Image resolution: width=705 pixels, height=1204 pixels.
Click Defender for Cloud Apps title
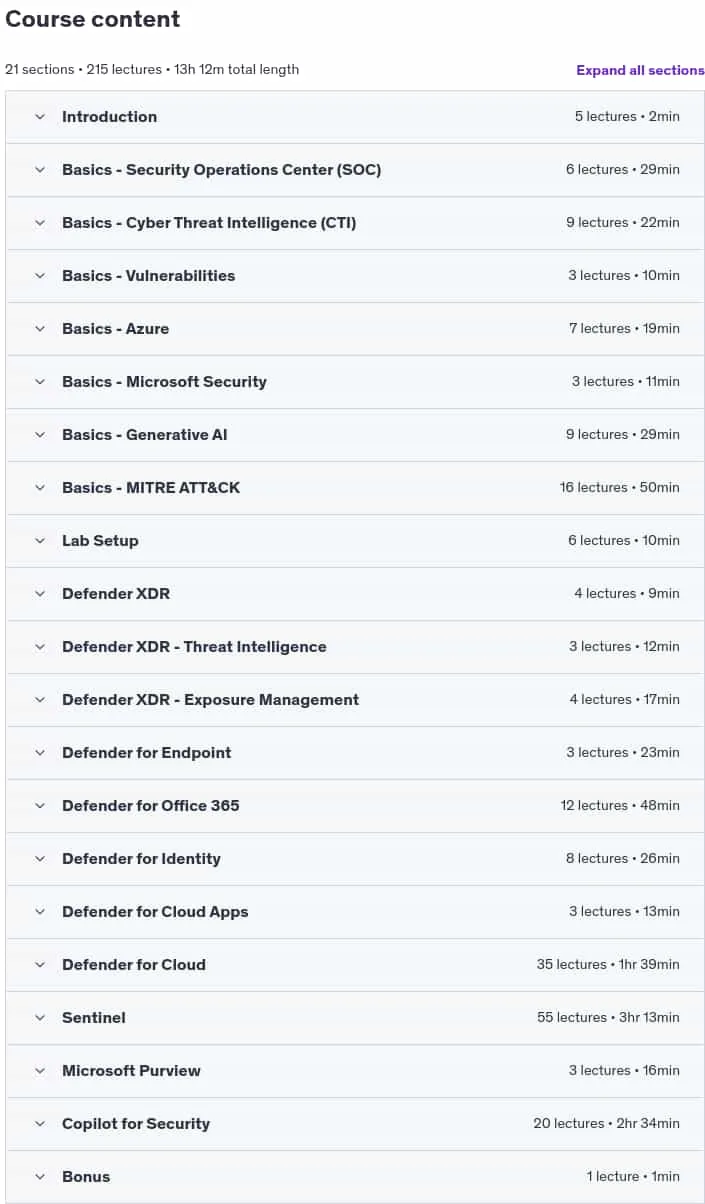click(x=155, y=912)
